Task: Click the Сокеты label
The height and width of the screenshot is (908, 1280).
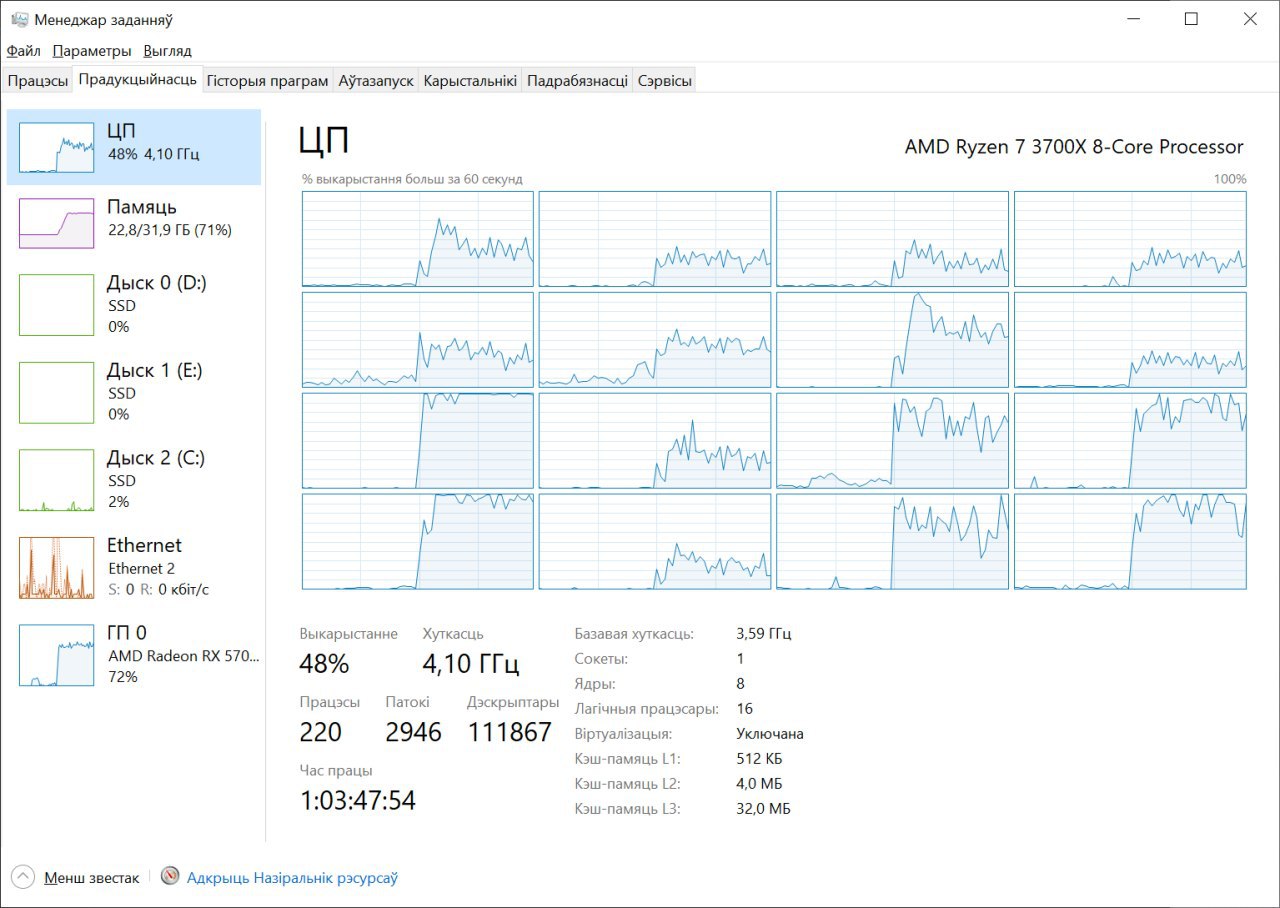Action: tap(601, 659)
